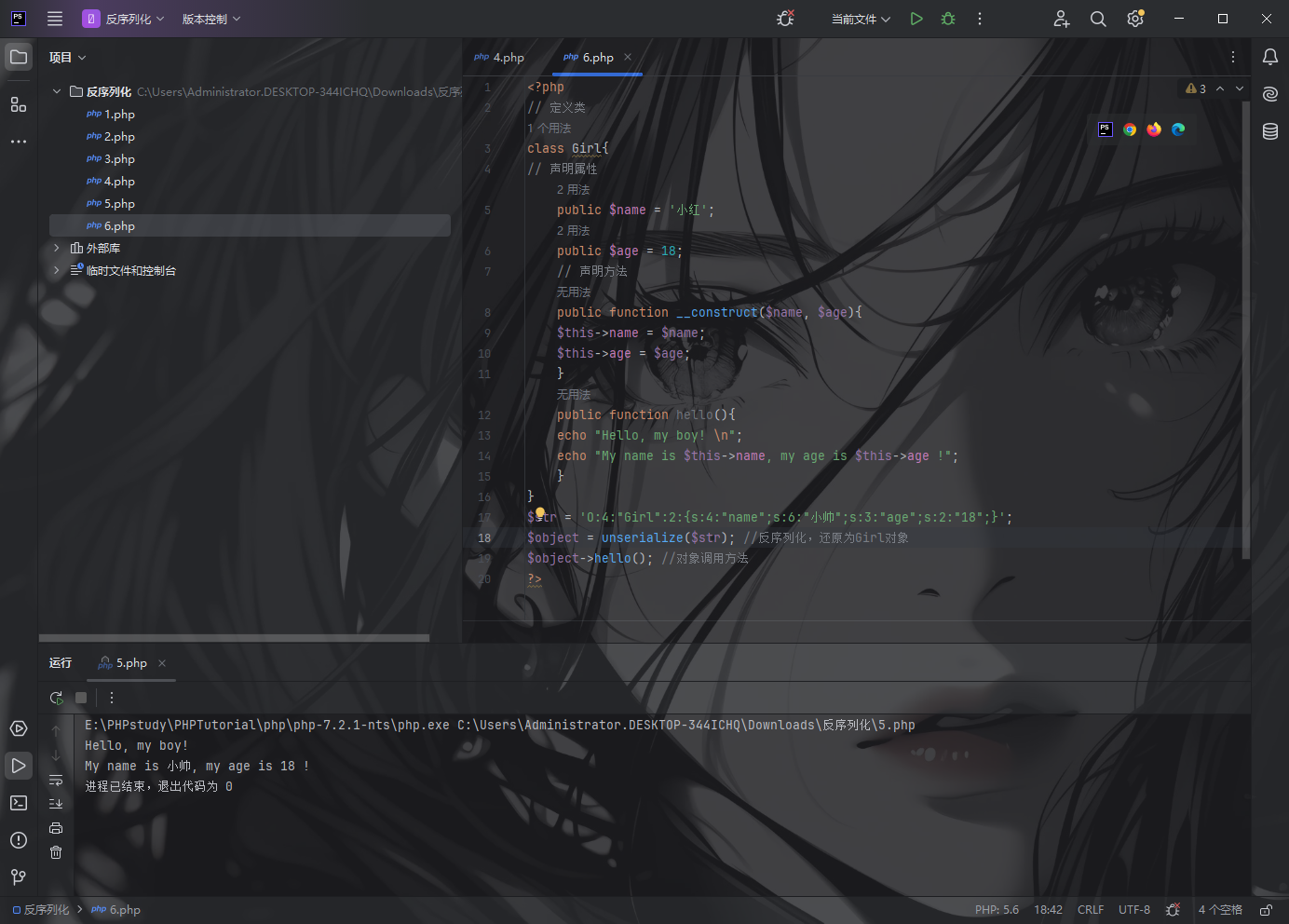Open the Git tool window icon
1289x924 pixels.
pyautogui.click(x=19, y=877)
